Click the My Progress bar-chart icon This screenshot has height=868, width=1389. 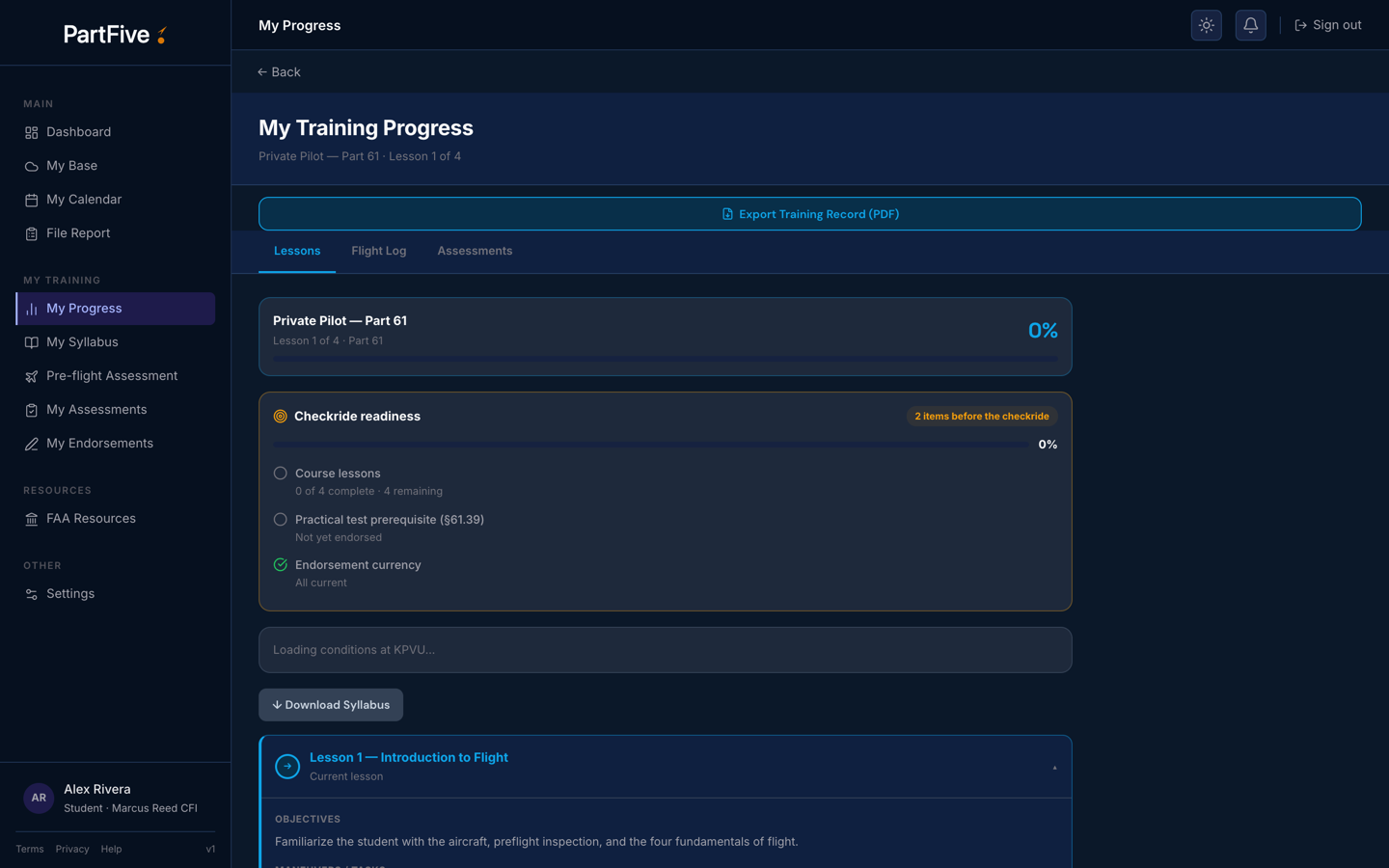click(x=32, y=309)
